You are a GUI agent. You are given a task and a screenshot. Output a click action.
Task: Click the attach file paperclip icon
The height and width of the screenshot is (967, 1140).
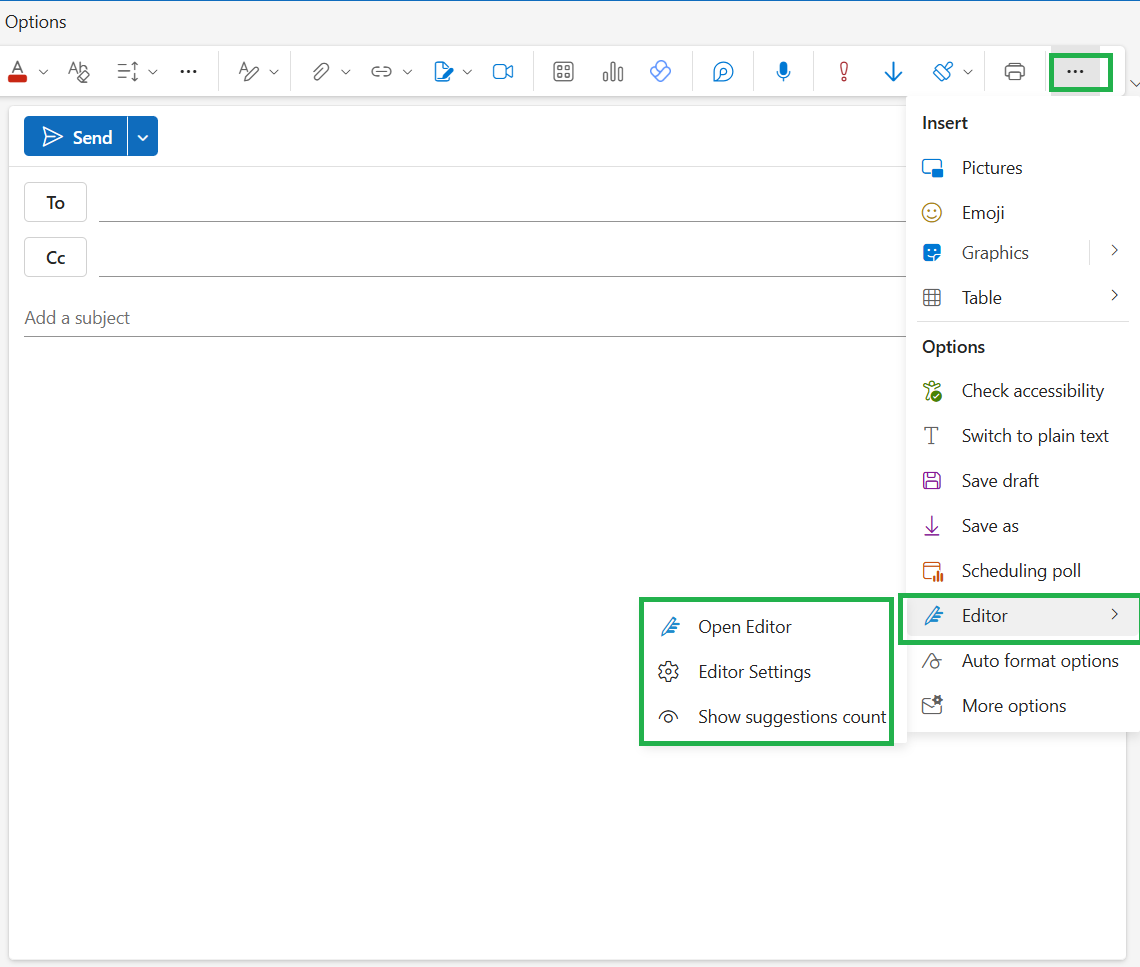click(321, 71)
